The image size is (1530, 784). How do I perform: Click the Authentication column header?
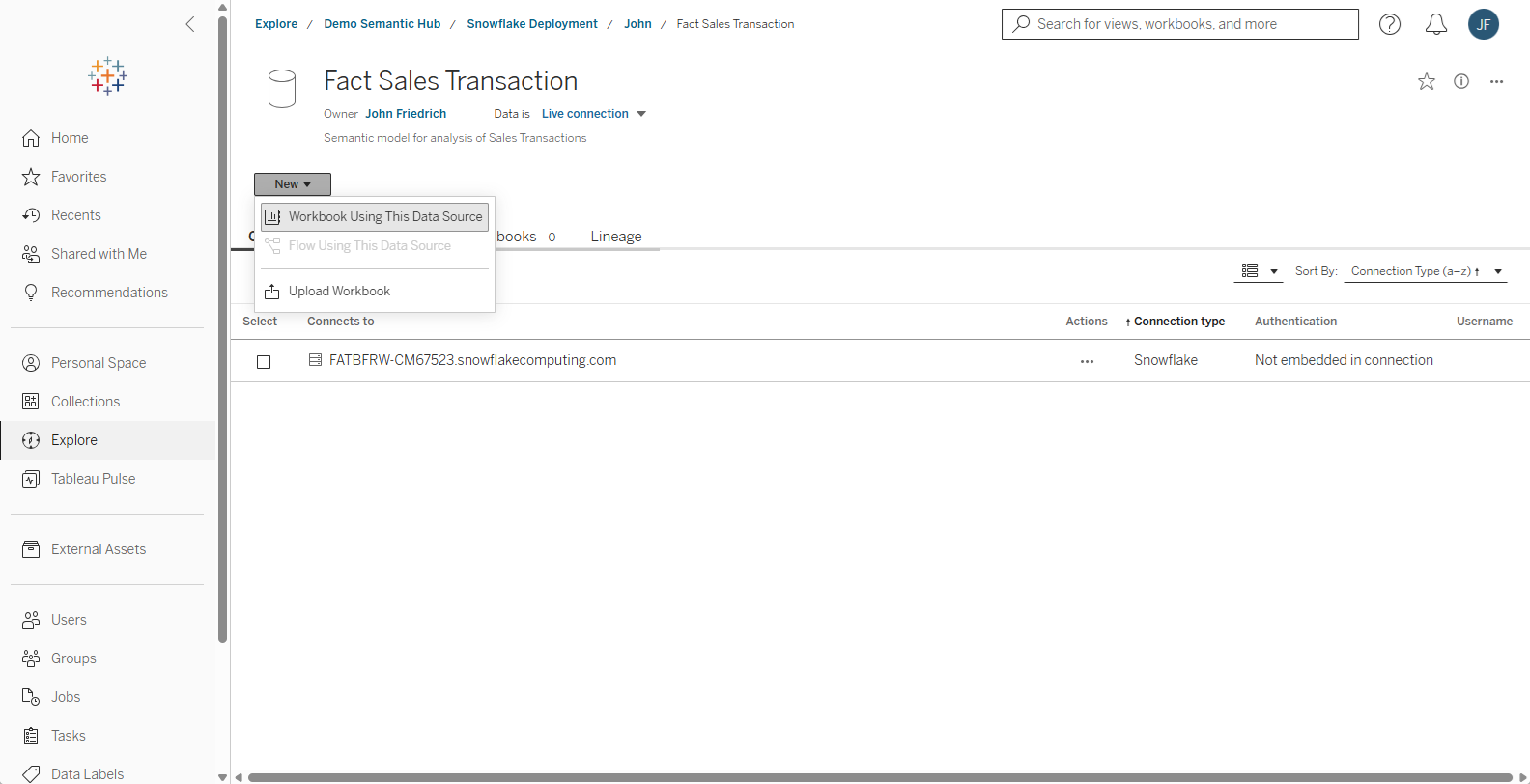pyautogui.click(x=1295, y=322)
